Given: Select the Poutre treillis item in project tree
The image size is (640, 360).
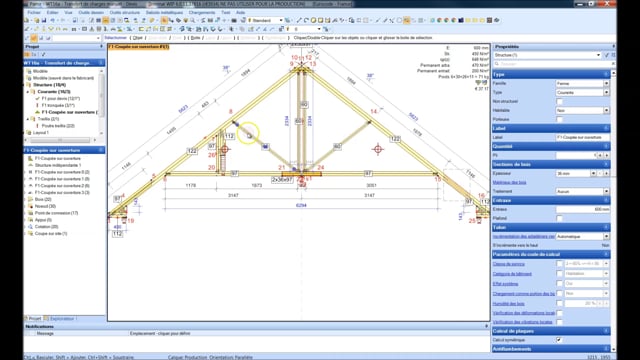Looking at the screenshot, I should click(58, 126).
